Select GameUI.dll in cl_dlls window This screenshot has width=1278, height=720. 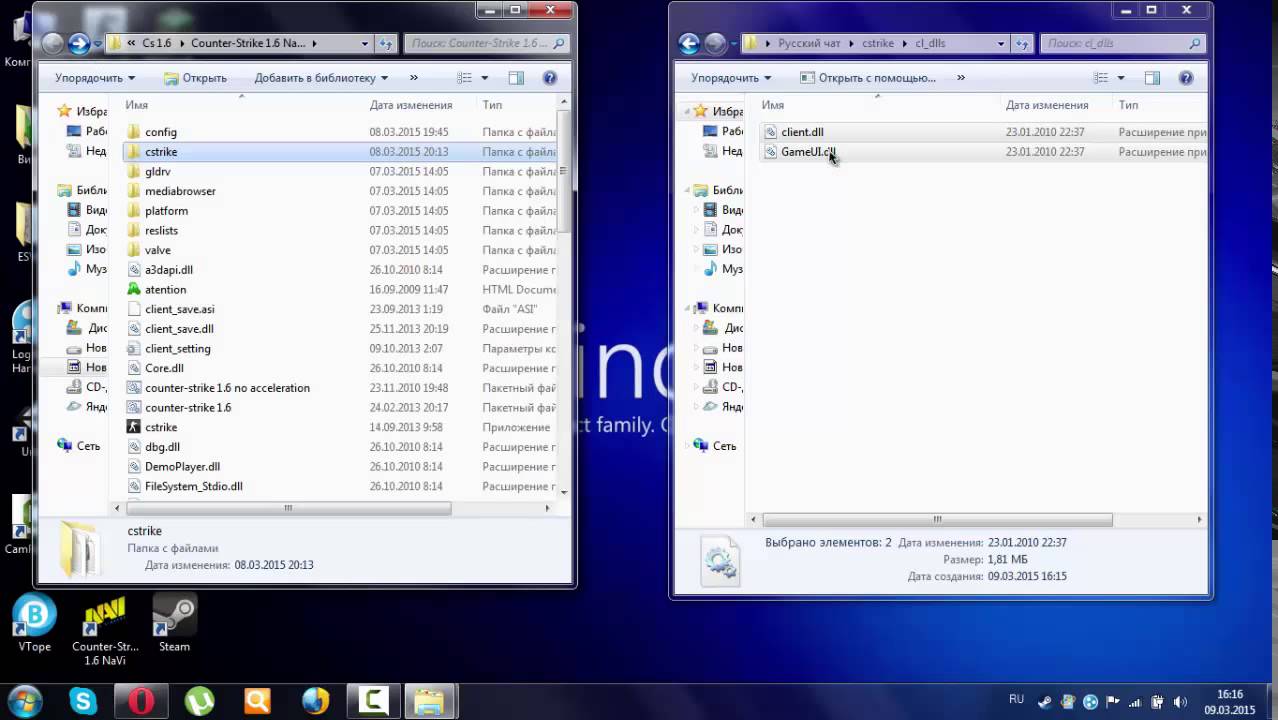click(807, 152)
